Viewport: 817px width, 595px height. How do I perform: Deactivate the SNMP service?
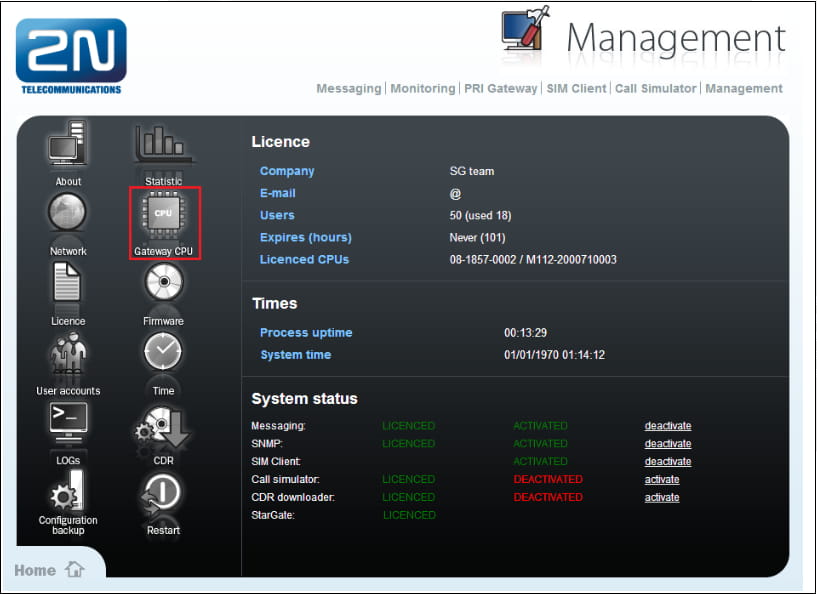pyautogui.click(x=668, y=443)
